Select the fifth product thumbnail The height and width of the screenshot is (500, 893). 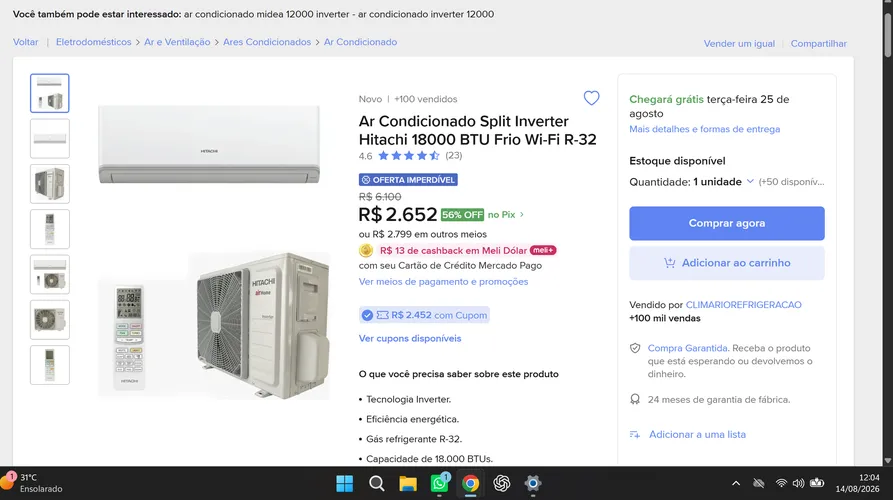tap(50, 274)
